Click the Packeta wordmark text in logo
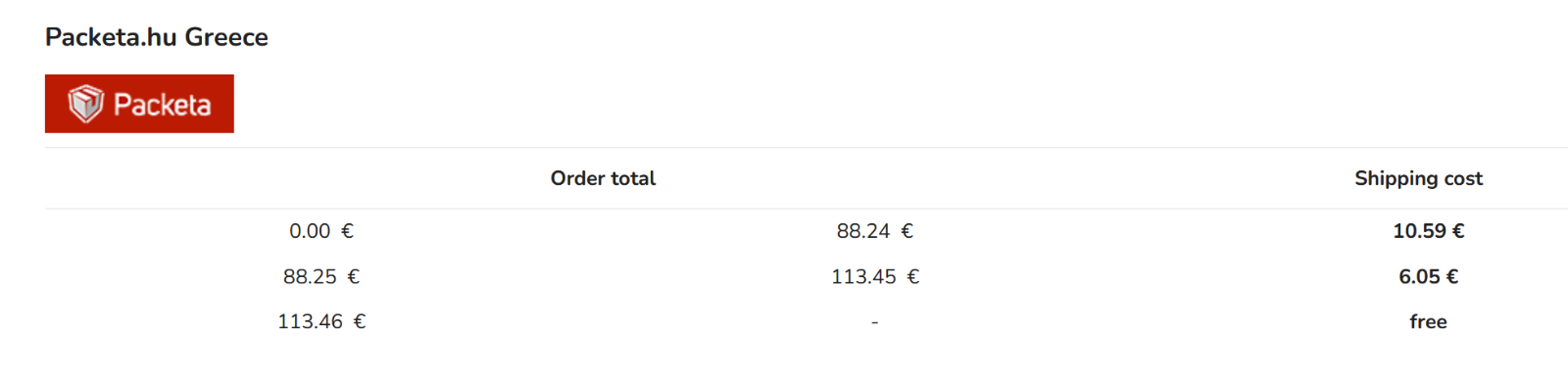The image size is (1568, 382). tap(162, 105)
